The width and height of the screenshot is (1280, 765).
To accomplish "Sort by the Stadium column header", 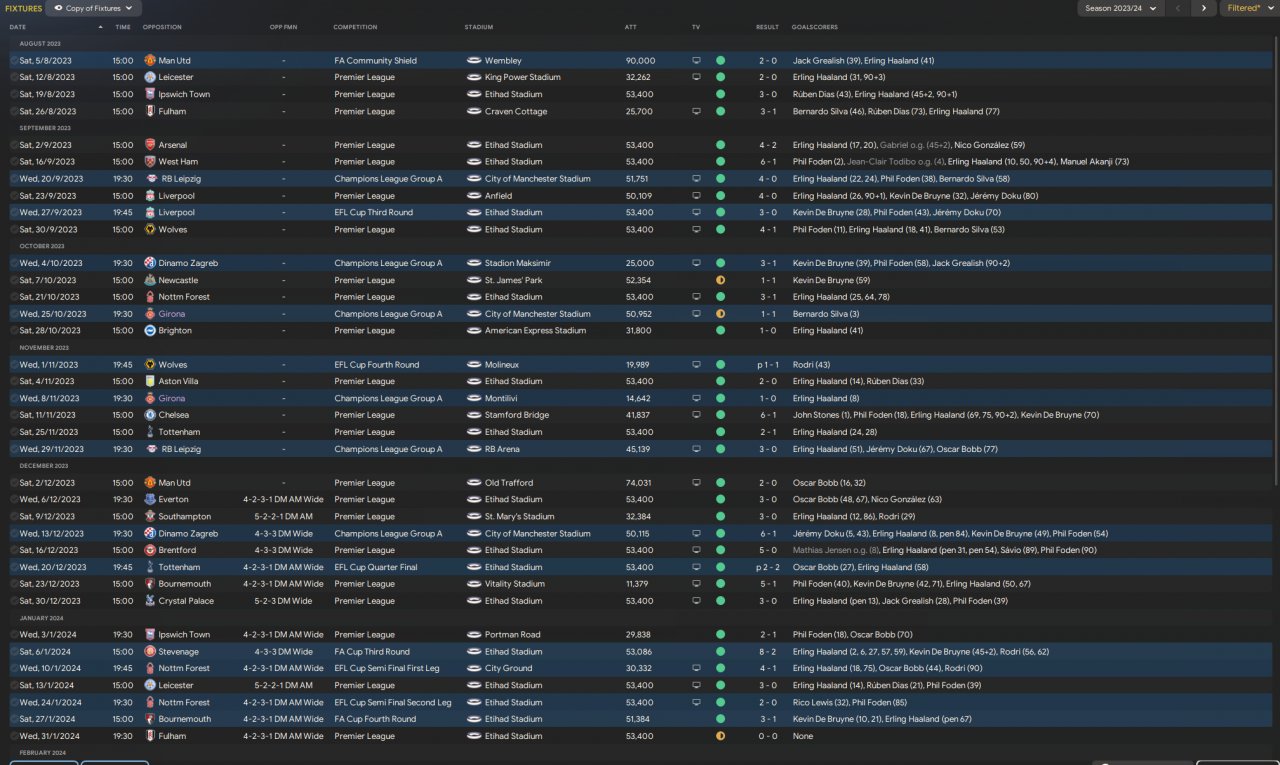I will click(479, 27).
